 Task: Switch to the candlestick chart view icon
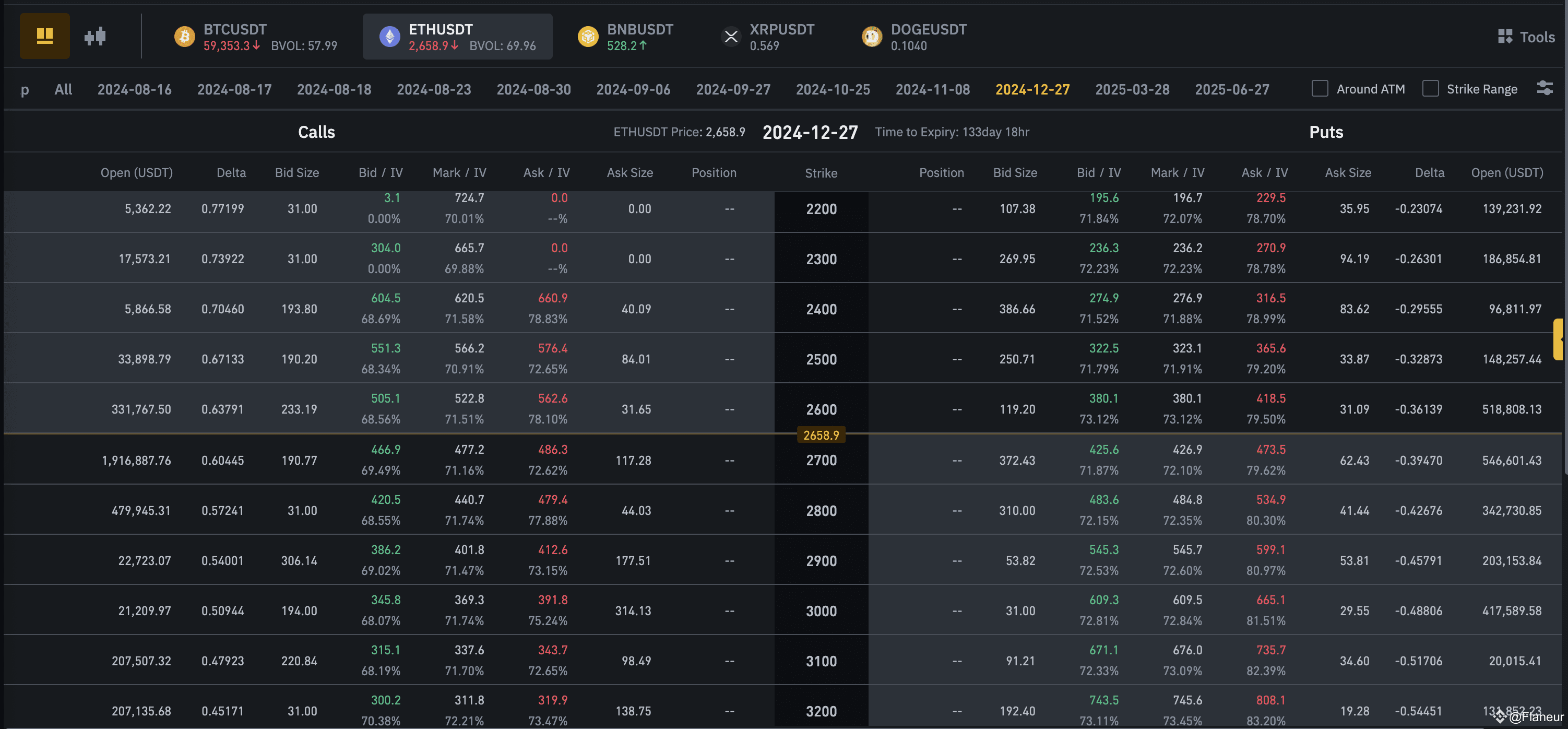[x=95, y=37]
